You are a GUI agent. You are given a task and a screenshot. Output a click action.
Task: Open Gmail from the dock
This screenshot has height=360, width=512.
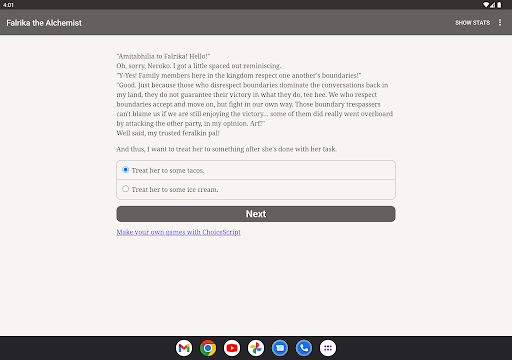pos(184,348)
